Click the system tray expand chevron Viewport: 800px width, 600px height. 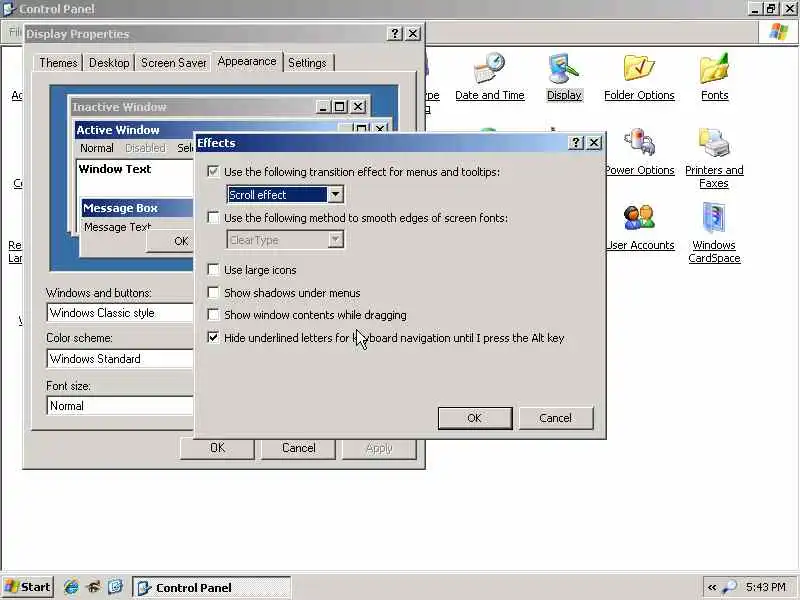click(x=712, y=587)
